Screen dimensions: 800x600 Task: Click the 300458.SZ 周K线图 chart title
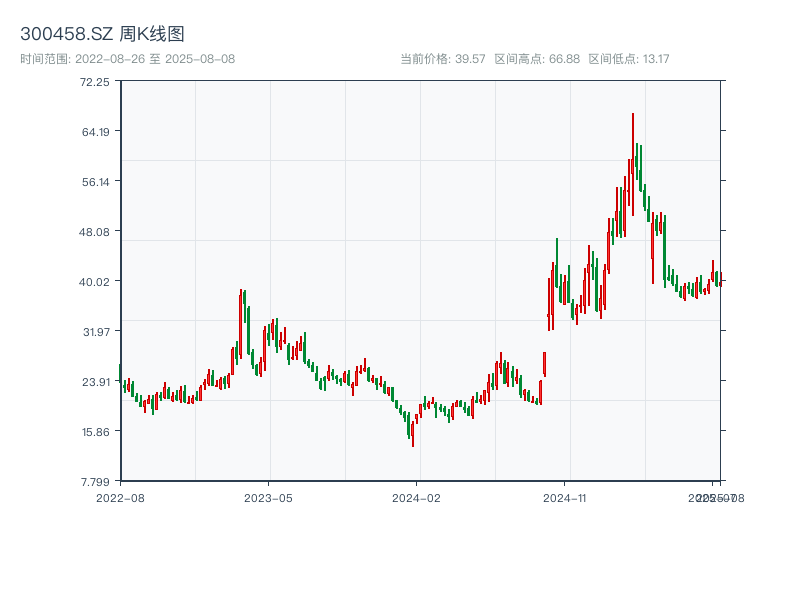coord(102,35)
